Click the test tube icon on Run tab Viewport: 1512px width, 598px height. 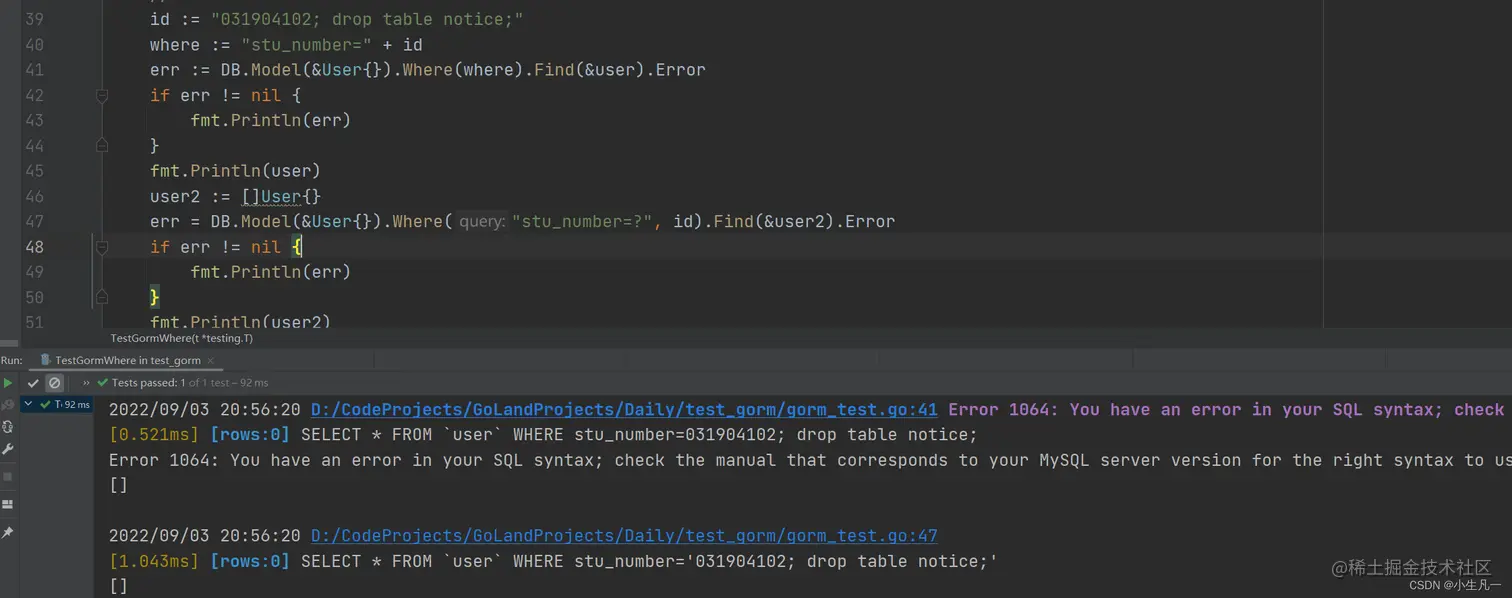pyautogui.click(x=44, y=359)
